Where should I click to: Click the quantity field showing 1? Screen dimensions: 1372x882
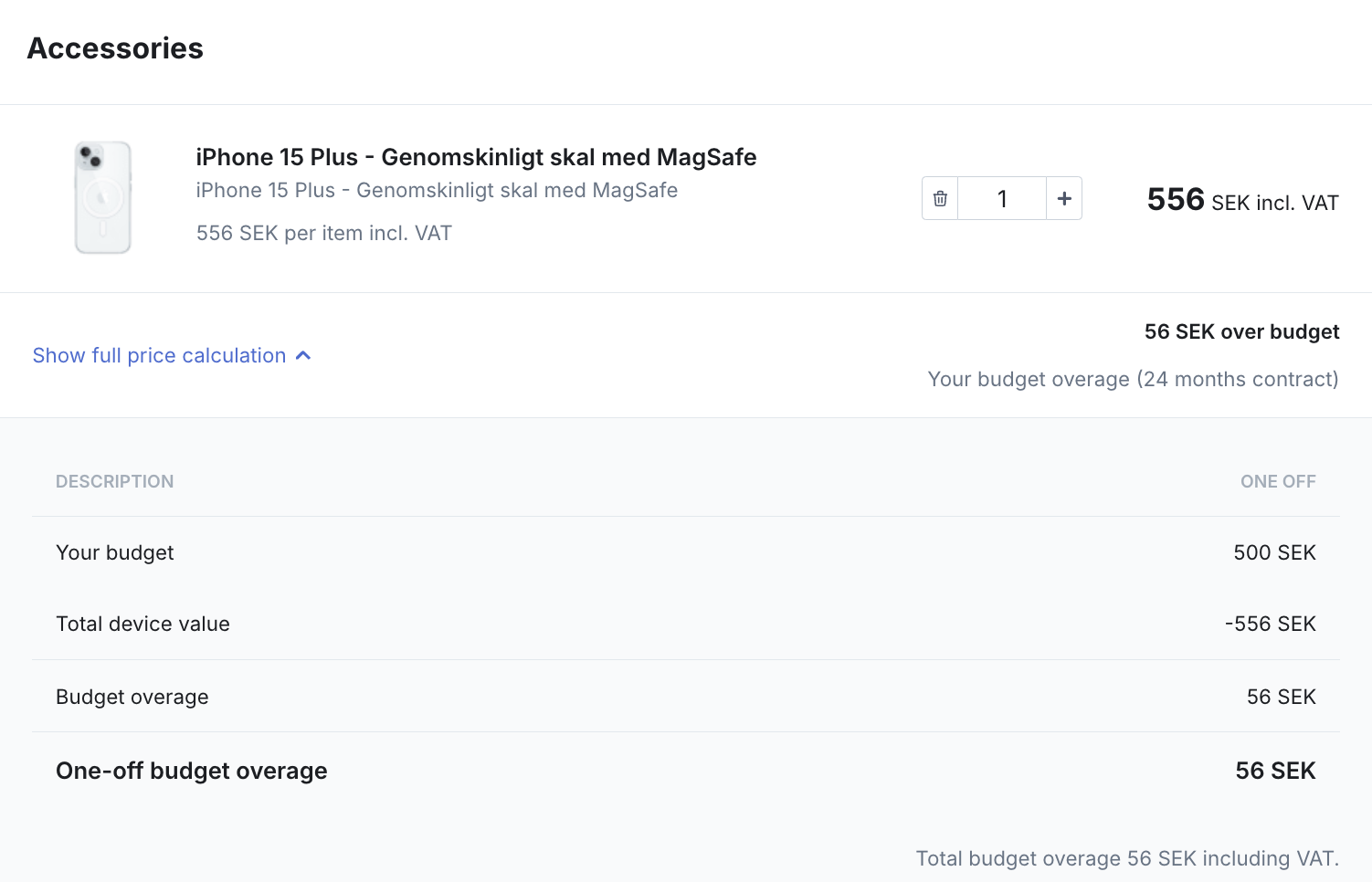(x=1002, y=198)
